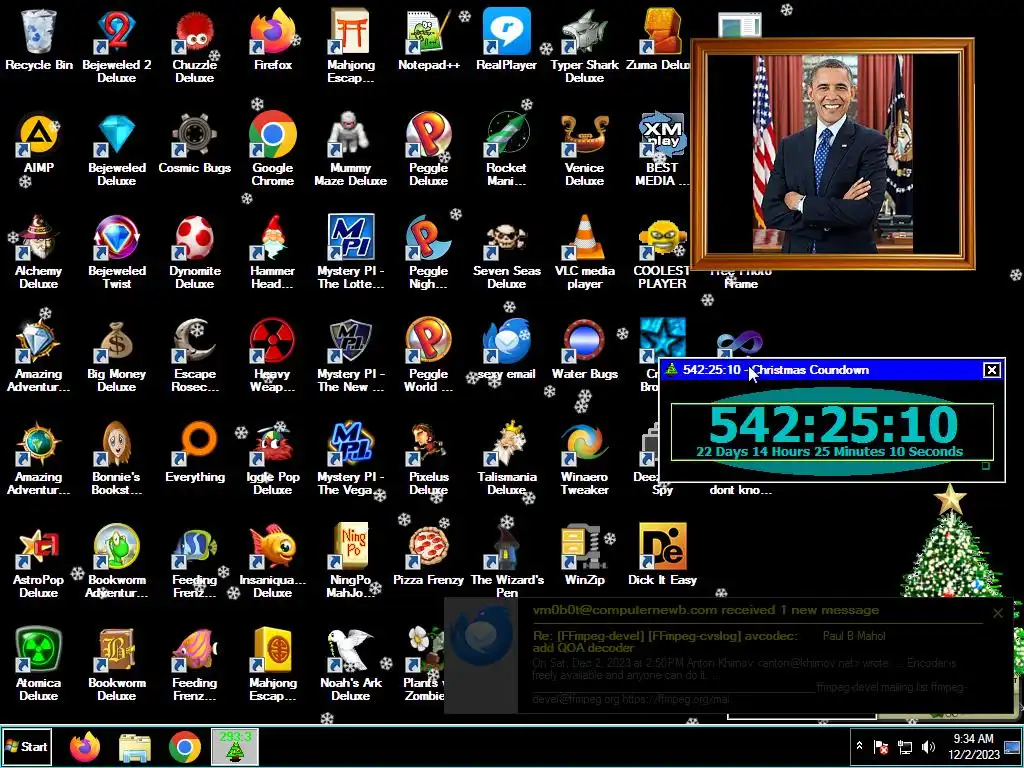Select the Heavy Weapon shortcut
This screenshot has height=768, width=1024.
(x=272, y=354)
